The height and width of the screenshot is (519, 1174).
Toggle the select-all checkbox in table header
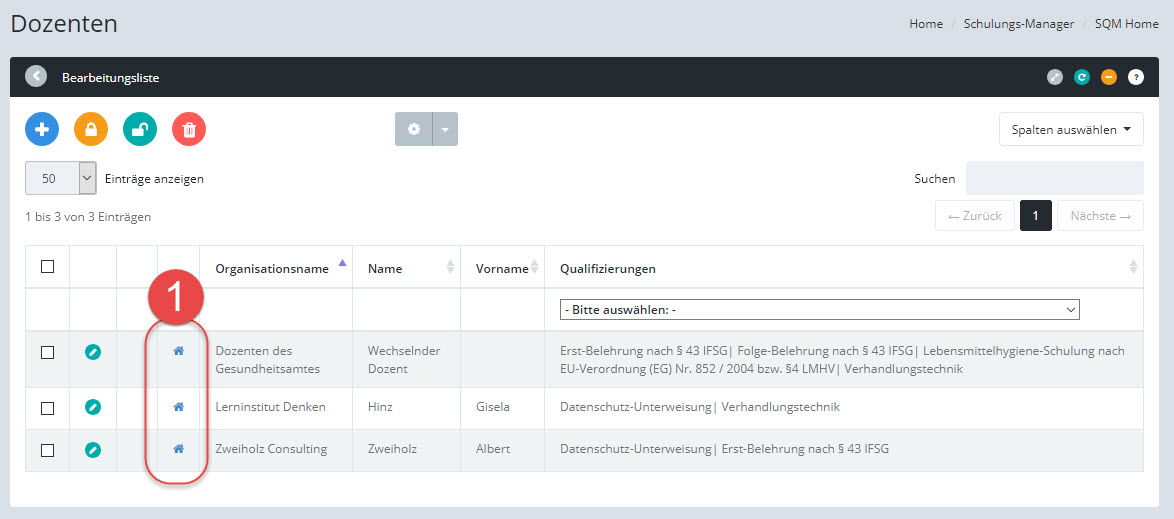(x=47, y=267)
